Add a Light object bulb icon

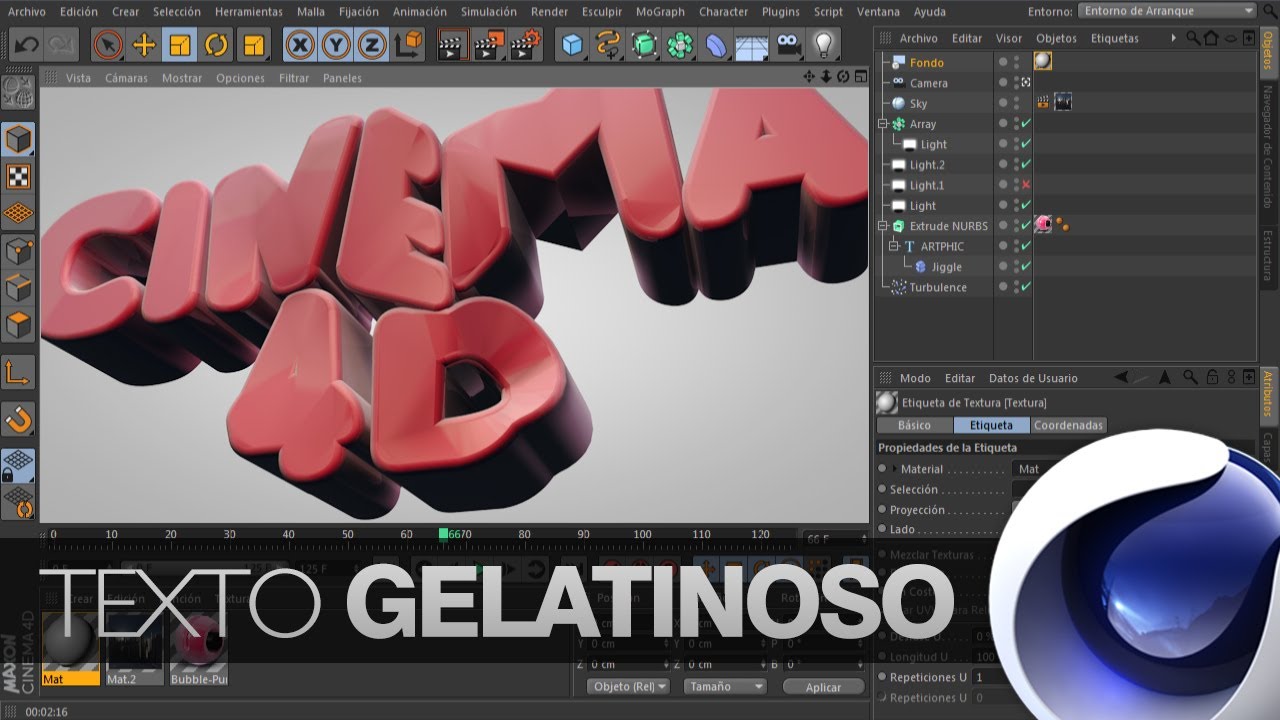tap(823, 45)
